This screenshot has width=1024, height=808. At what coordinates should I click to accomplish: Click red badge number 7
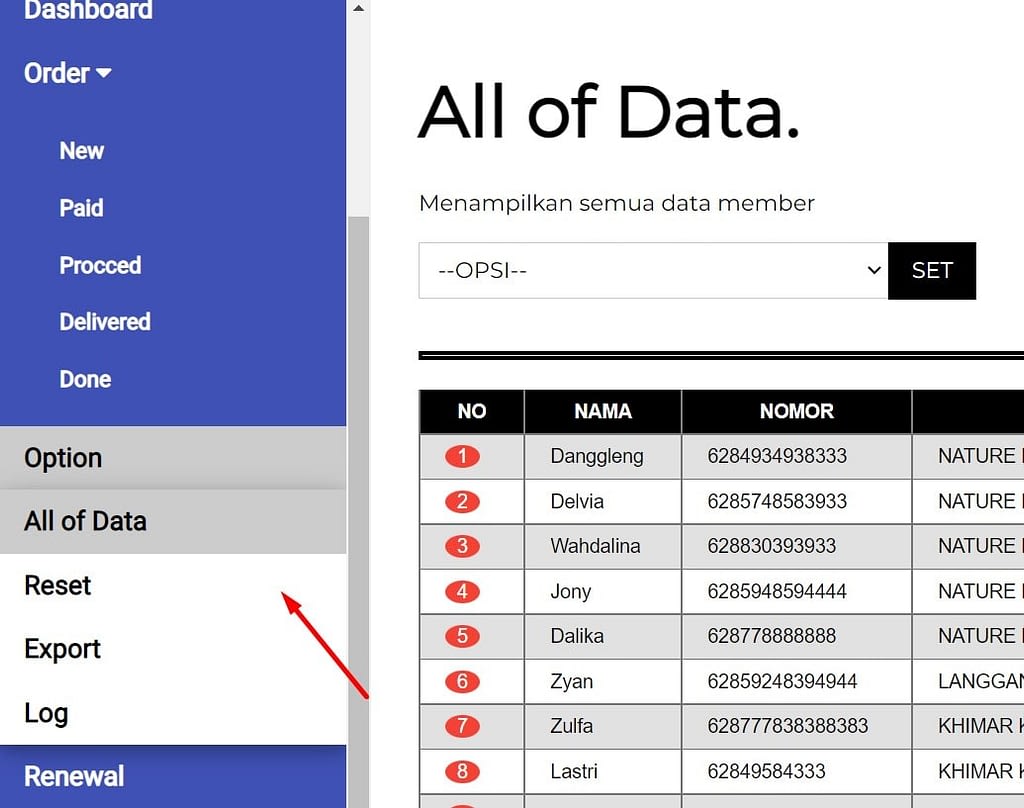(462, 726)
